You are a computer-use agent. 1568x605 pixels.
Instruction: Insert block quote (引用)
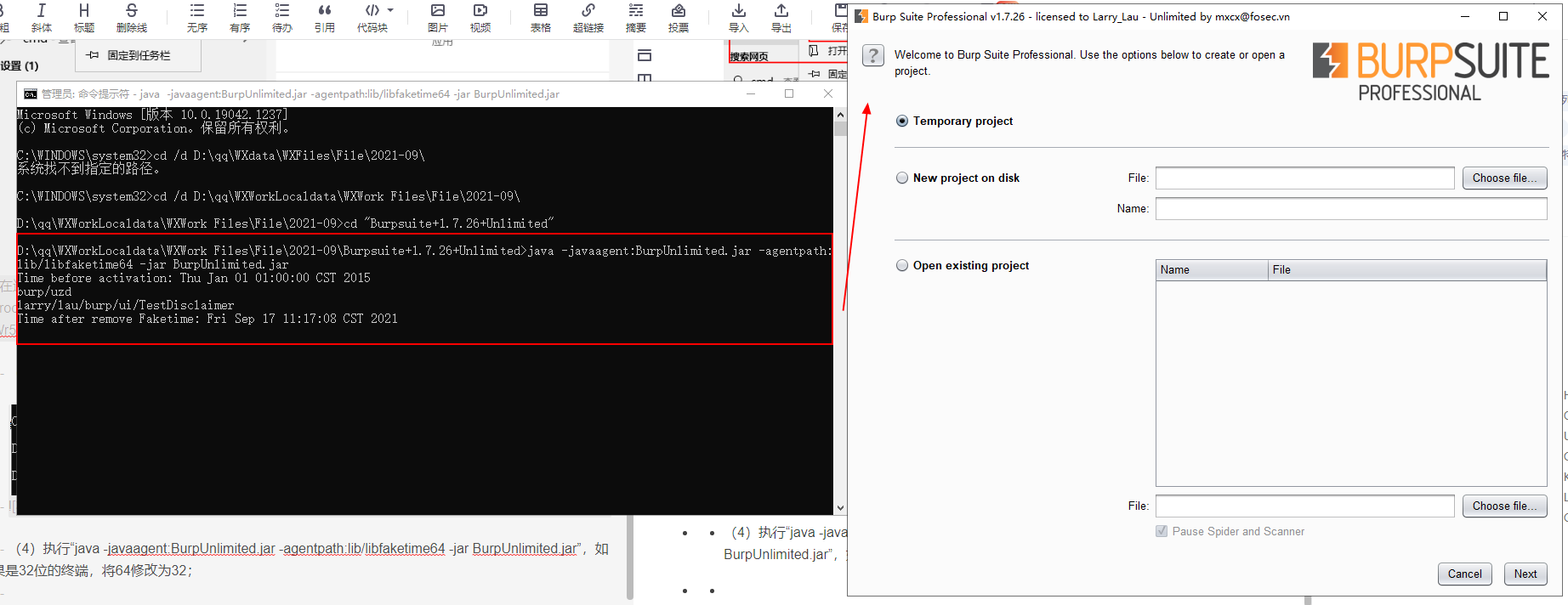[325, 17]
